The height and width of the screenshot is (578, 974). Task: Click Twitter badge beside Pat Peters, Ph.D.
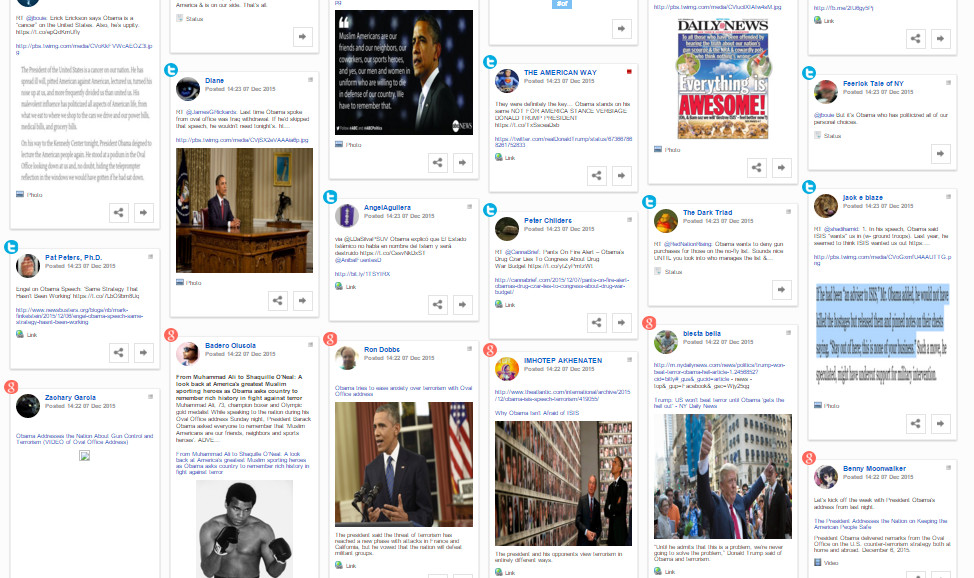(11, 247)
